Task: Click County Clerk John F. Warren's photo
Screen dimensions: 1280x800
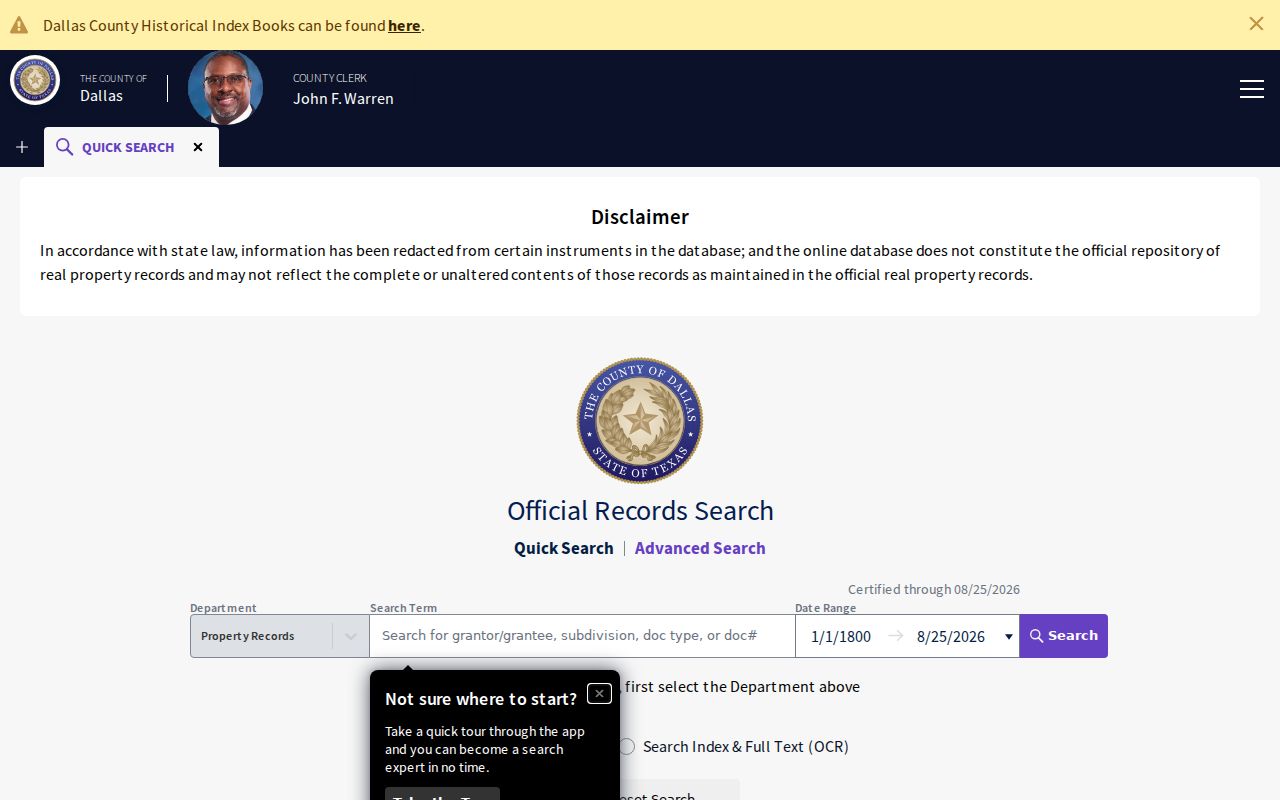Action: (x=225, y=88)
